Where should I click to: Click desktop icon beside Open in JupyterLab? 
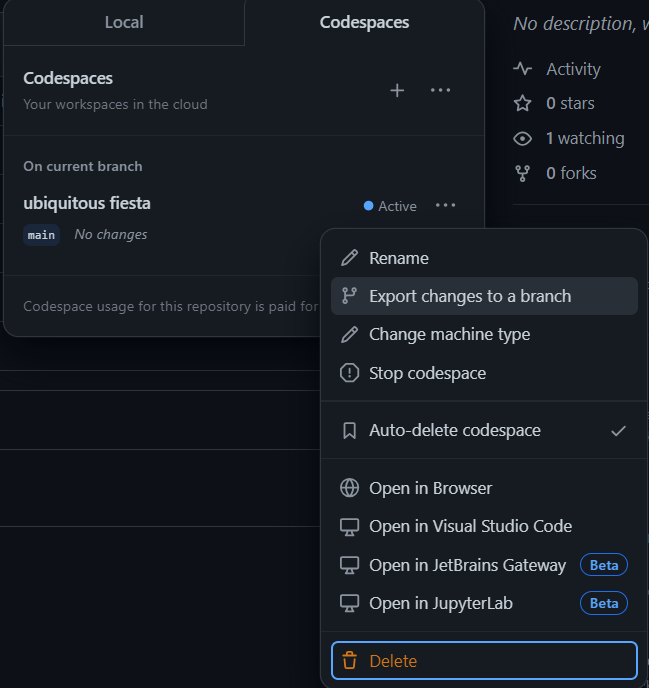click(349, 604)
